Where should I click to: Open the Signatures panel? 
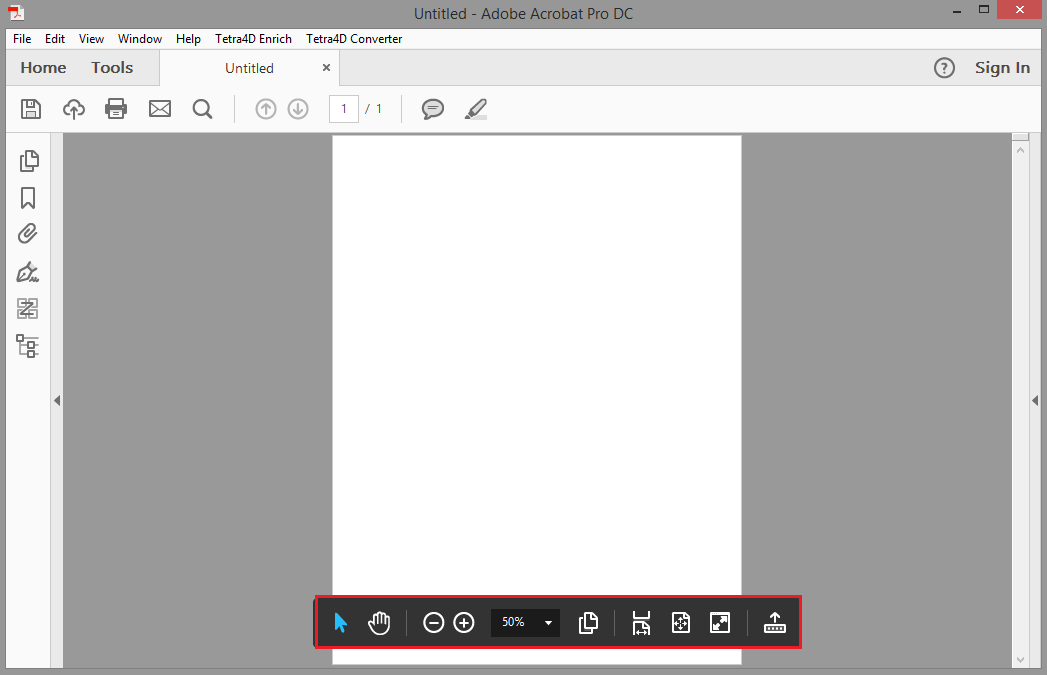point(27,272)
